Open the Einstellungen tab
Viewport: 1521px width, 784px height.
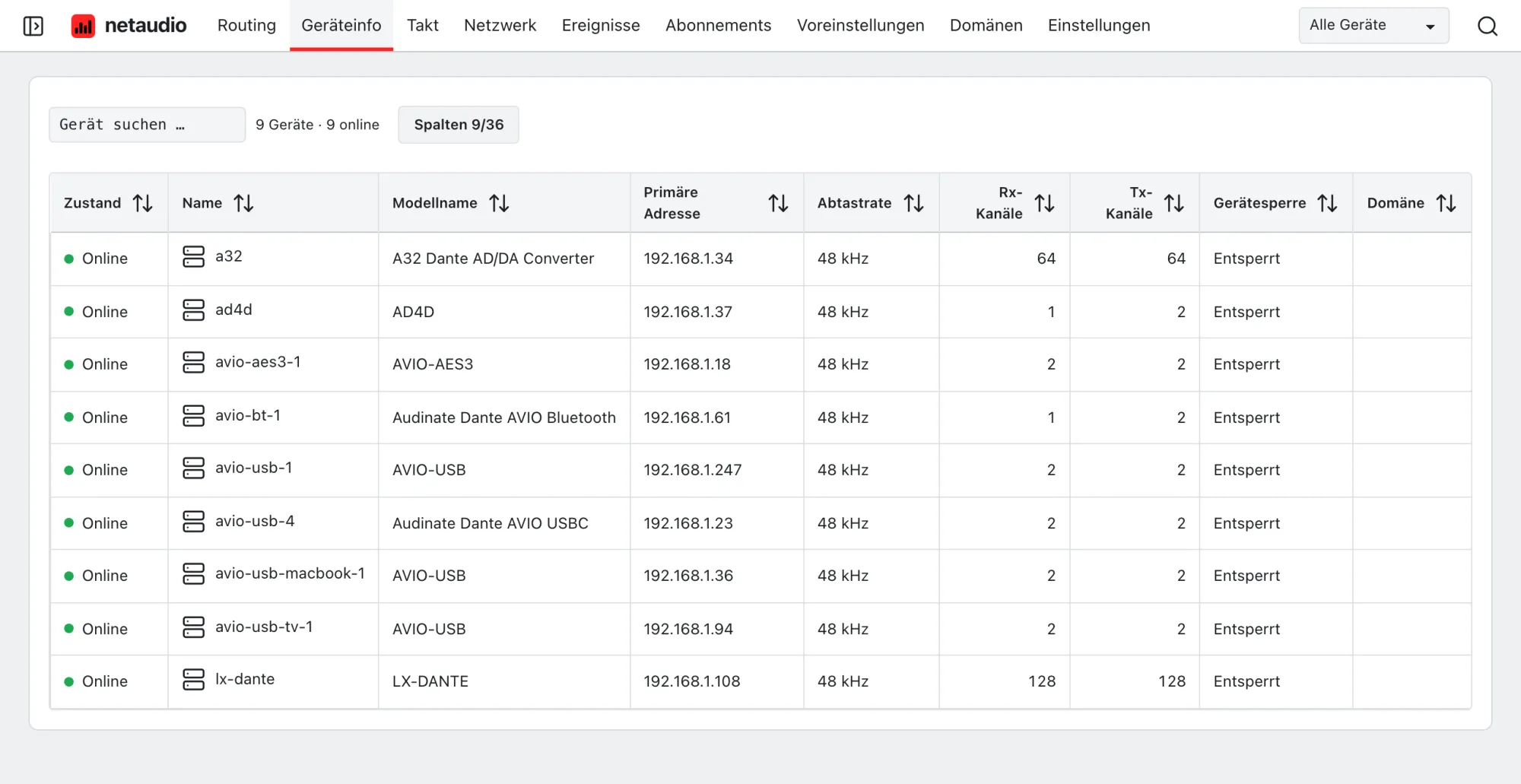click(1099, 26)
